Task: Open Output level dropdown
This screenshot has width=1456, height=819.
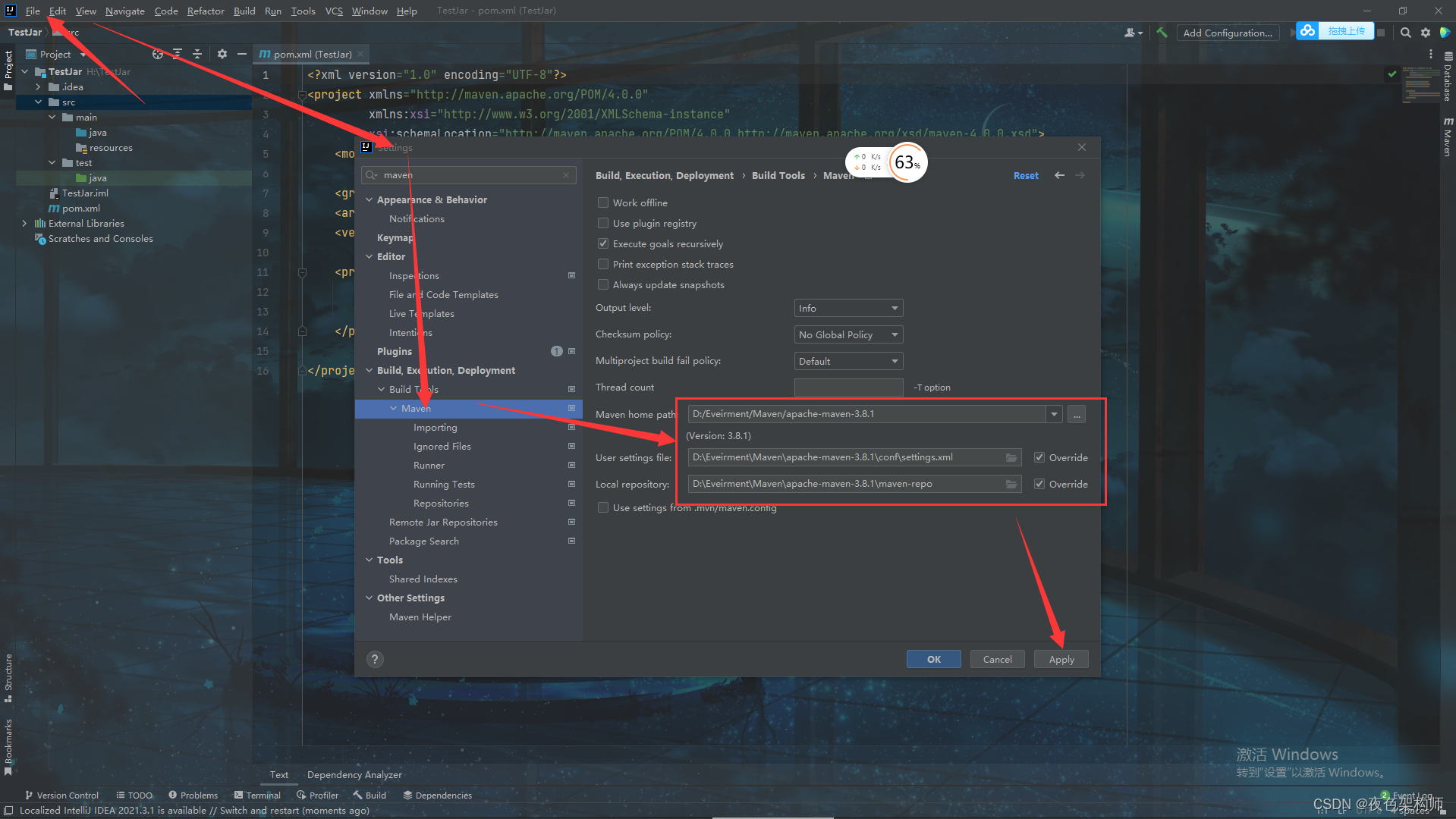Action: click(848, 308)
